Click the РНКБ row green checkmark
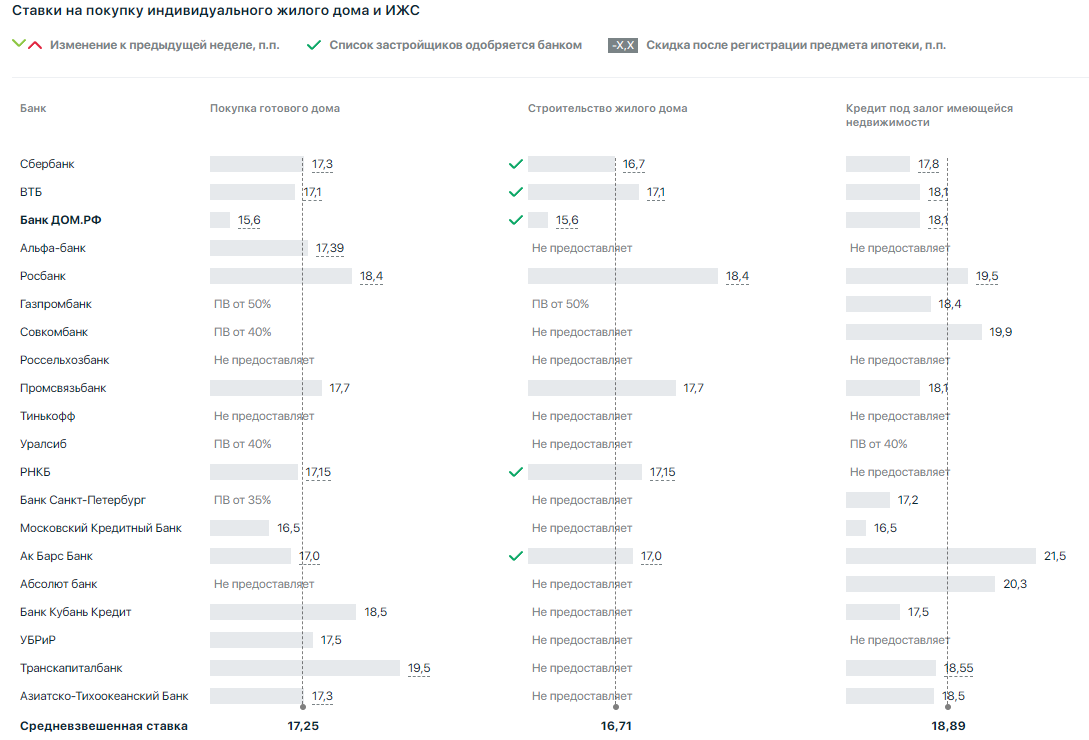 (x=516, y=472)
